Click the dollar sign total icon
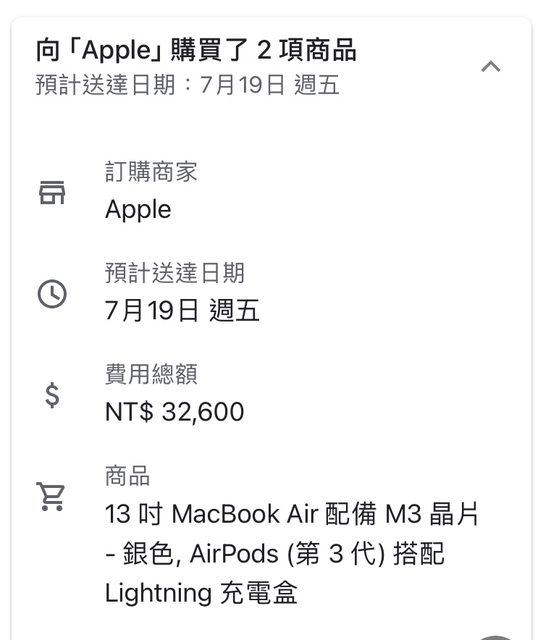Screen dimensions: 543x640 [x=52, y=395]
